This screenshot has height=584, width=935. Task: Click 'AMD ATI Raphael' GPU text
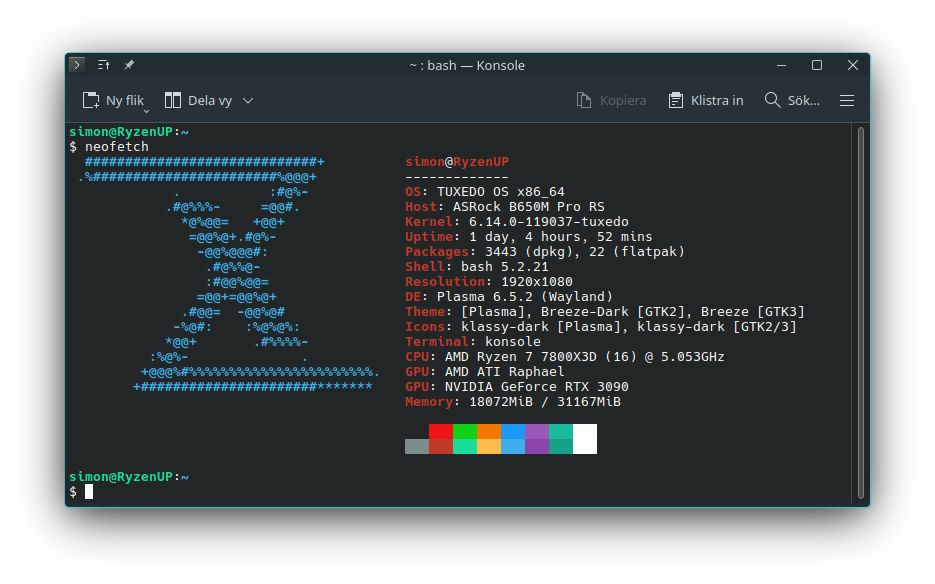(504, 372)
